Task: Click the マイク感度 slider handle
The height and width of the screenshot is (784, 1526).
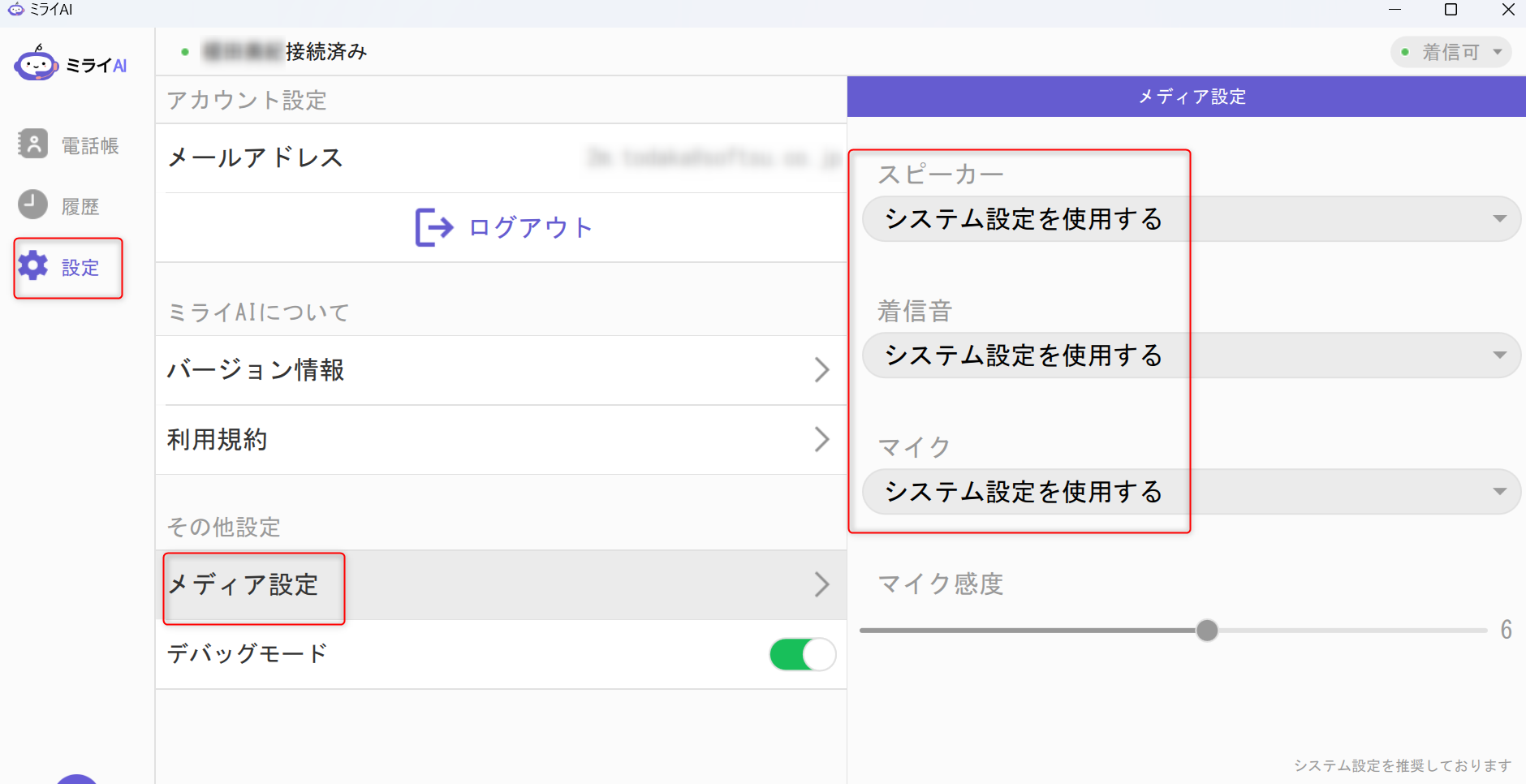Action: pyautogui.click(x=1207, y=631)
